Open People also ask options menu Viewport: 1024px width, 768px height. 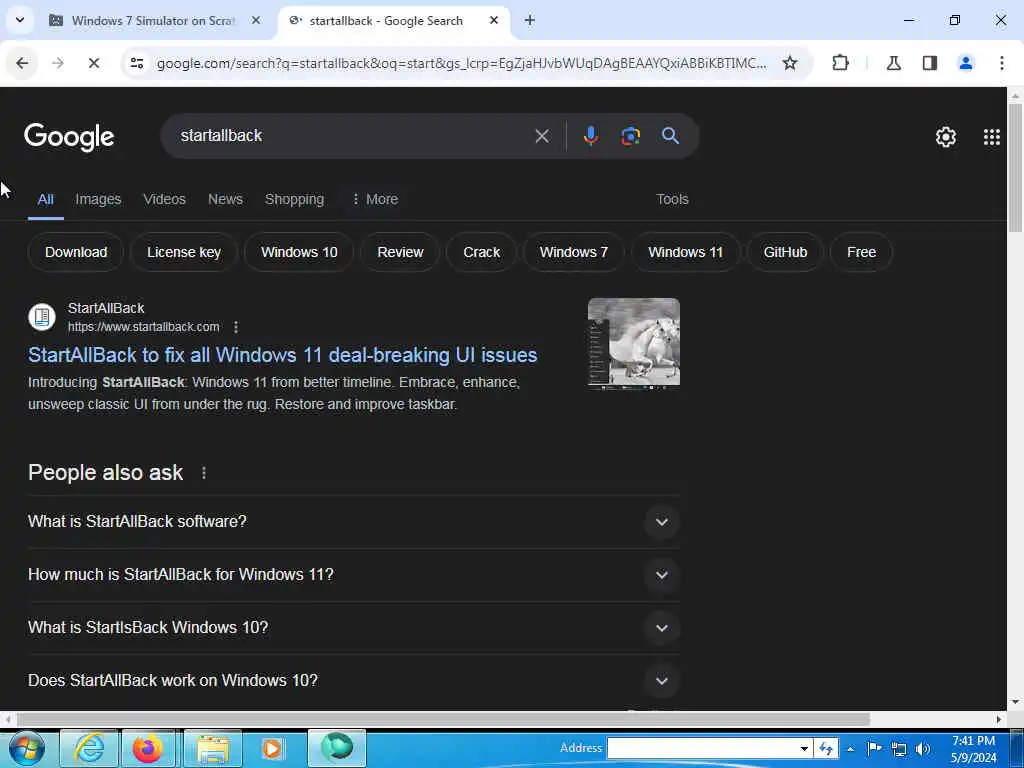(x=204, y=472)
